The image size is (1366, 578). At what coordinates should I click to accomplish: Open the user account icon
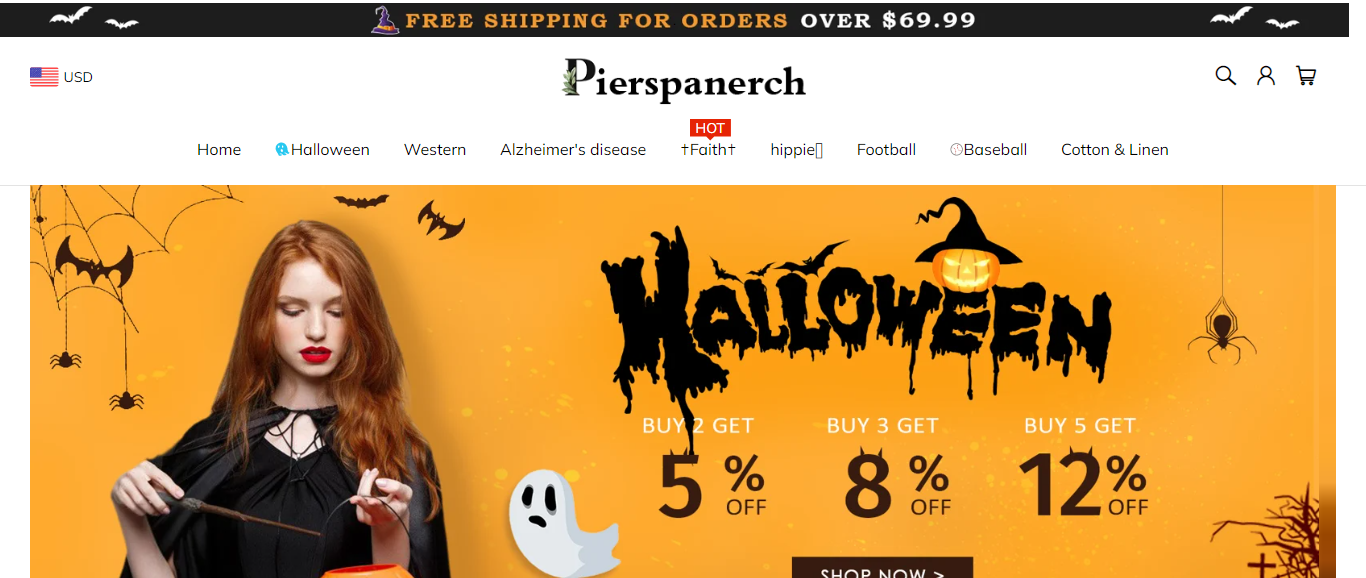click(1266, 76)
